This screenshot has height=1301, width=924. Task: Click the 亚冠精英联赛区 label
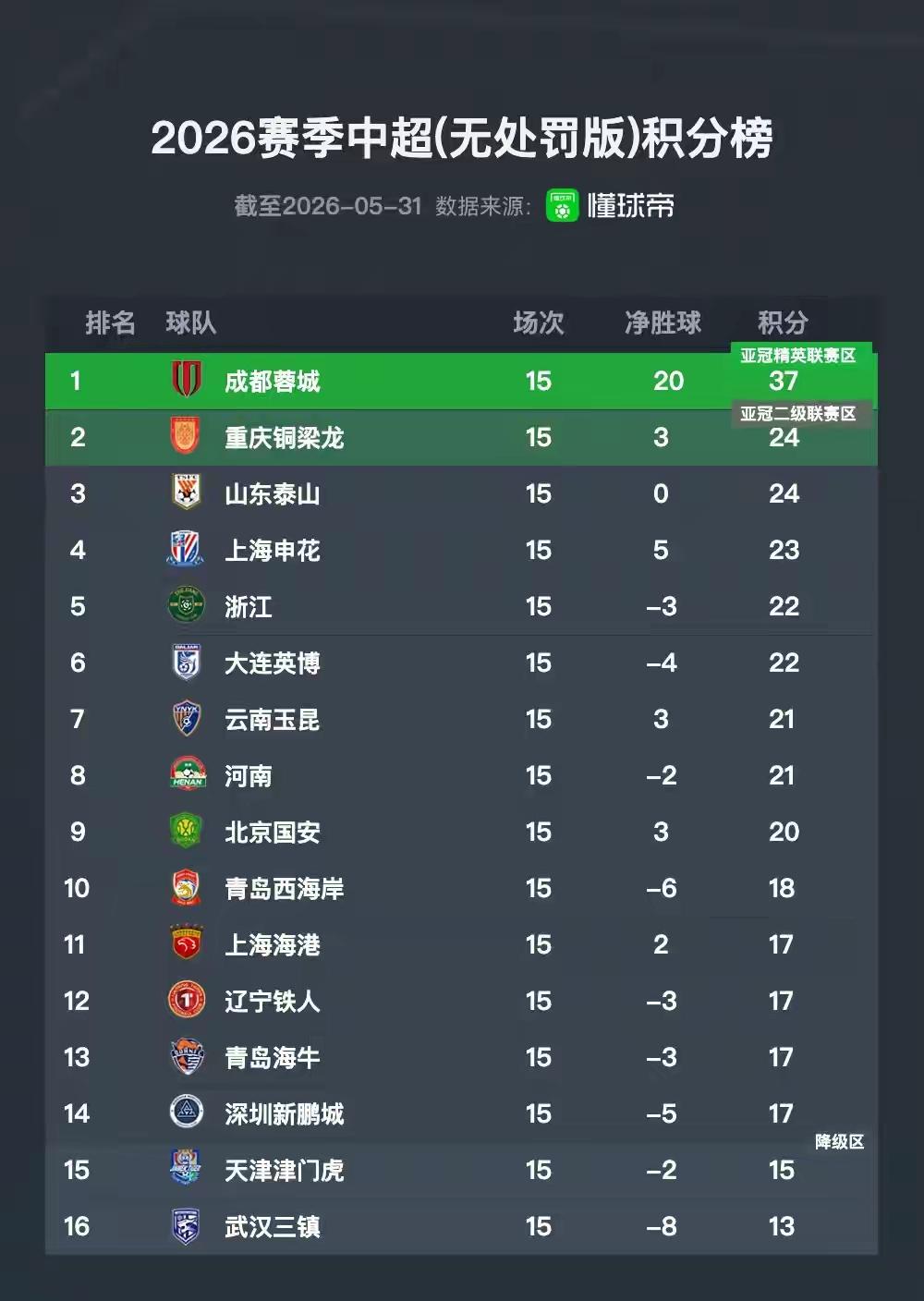(798, 356)
